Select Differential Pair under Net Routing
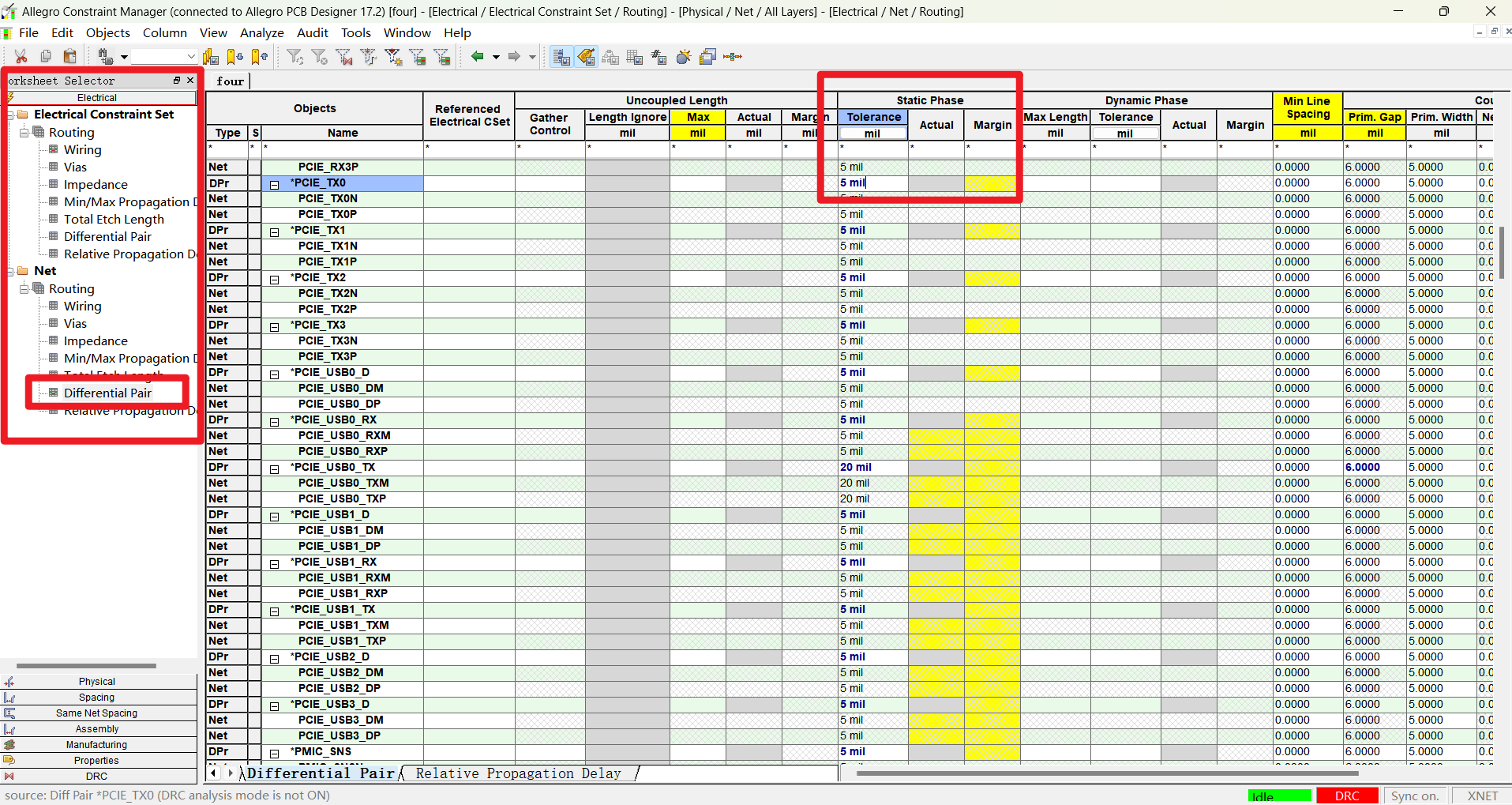Screen dimensions: 1512x805 click(x=107, y=393)
